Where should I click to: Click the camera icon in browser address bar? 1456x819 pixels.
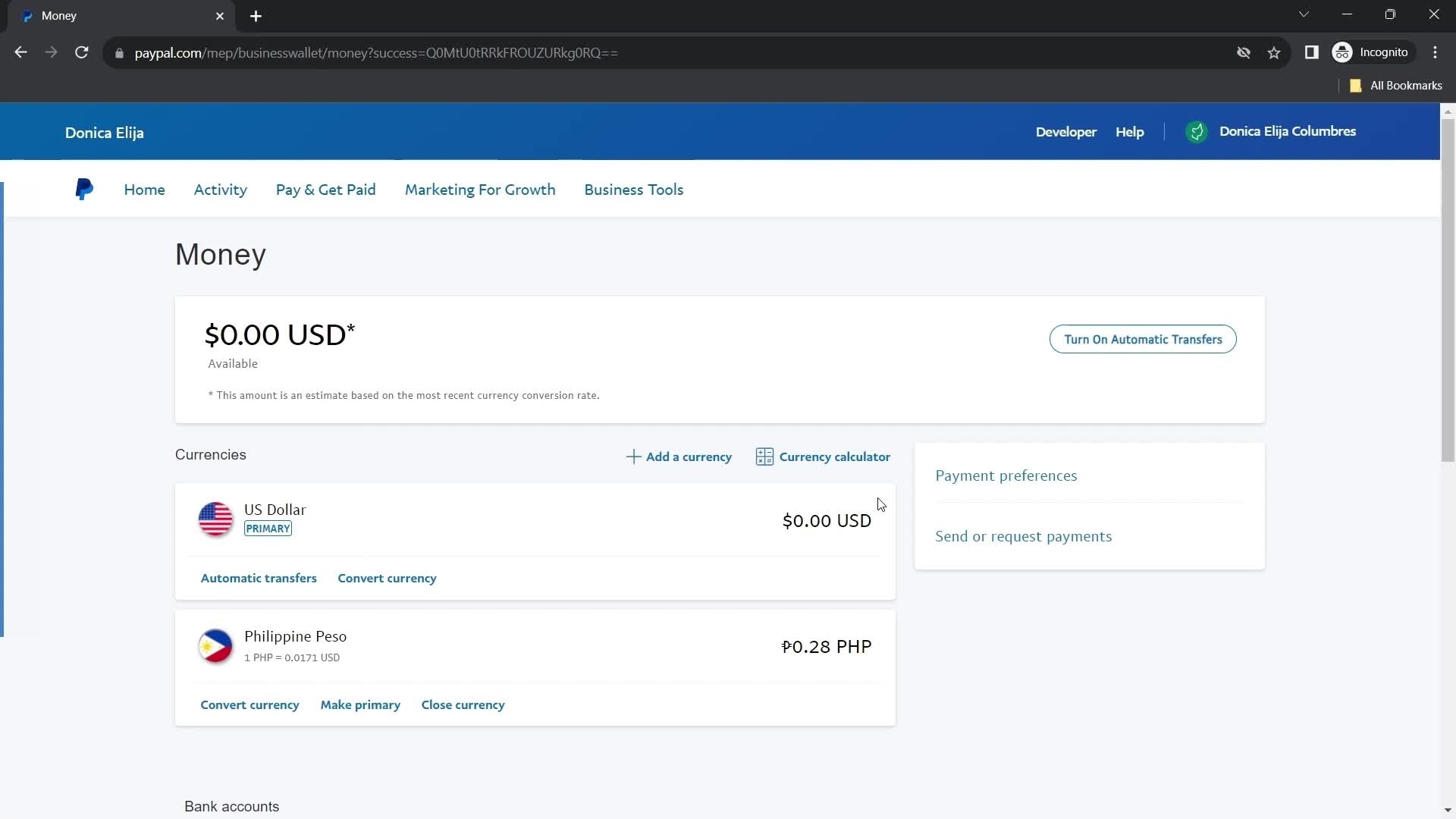point(1245,52)
